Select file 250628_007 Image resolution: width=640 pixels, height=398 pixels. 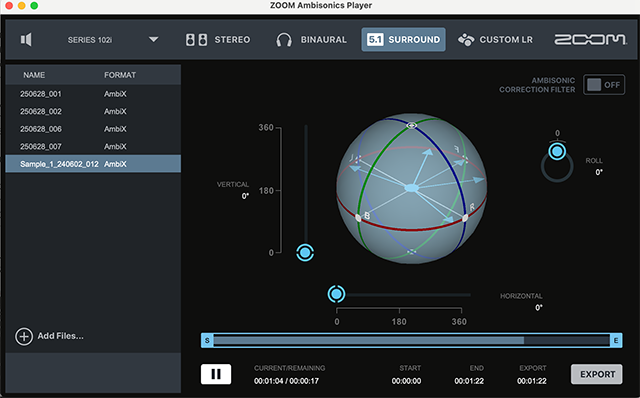[x=93, y=147]
